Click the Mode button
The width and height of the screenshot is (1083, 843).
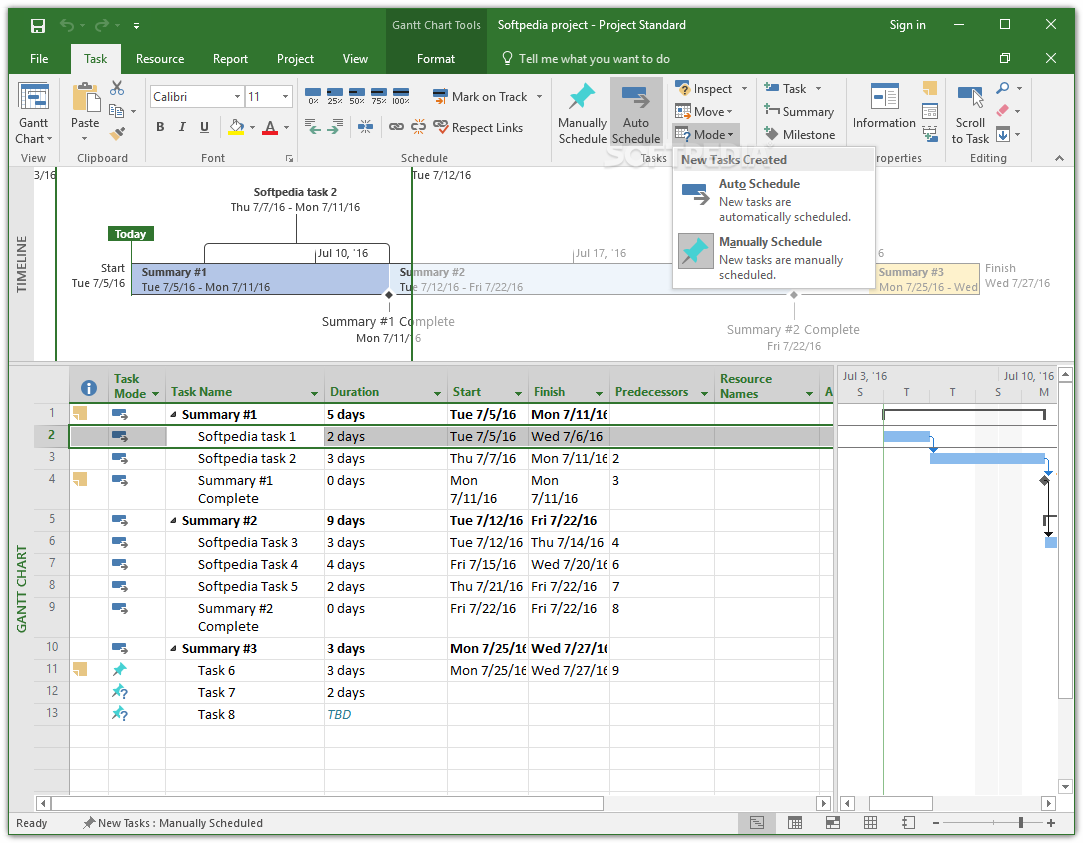click(x=705, y=135)
